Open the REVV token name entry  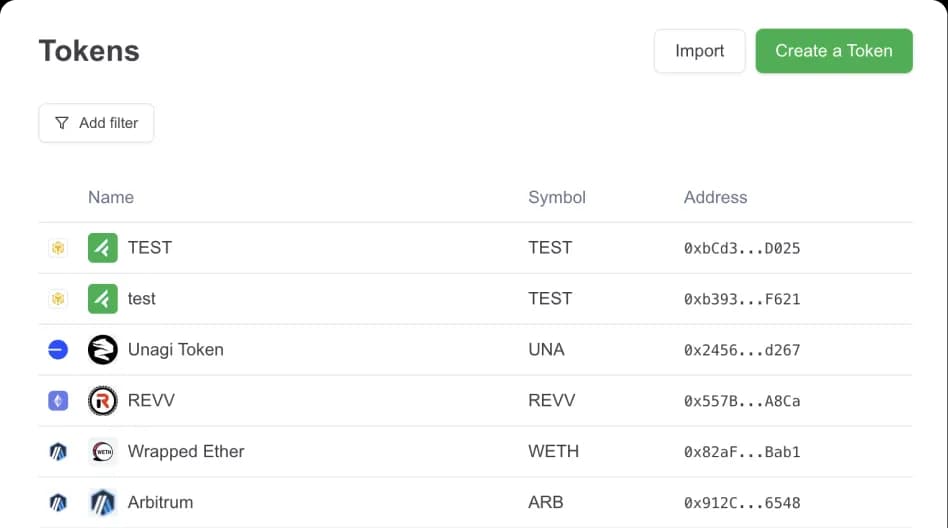[x=151, y=401]
